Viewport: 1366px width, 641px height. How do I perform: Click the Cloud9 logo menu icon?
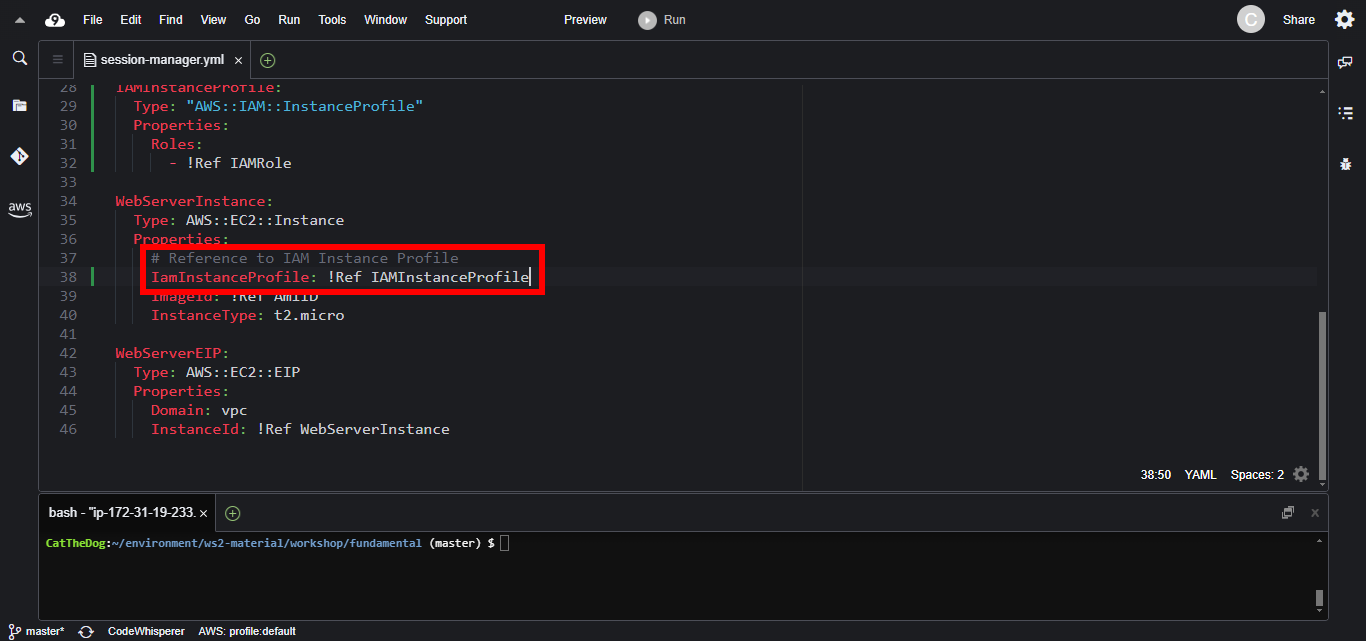coord(55,20)
